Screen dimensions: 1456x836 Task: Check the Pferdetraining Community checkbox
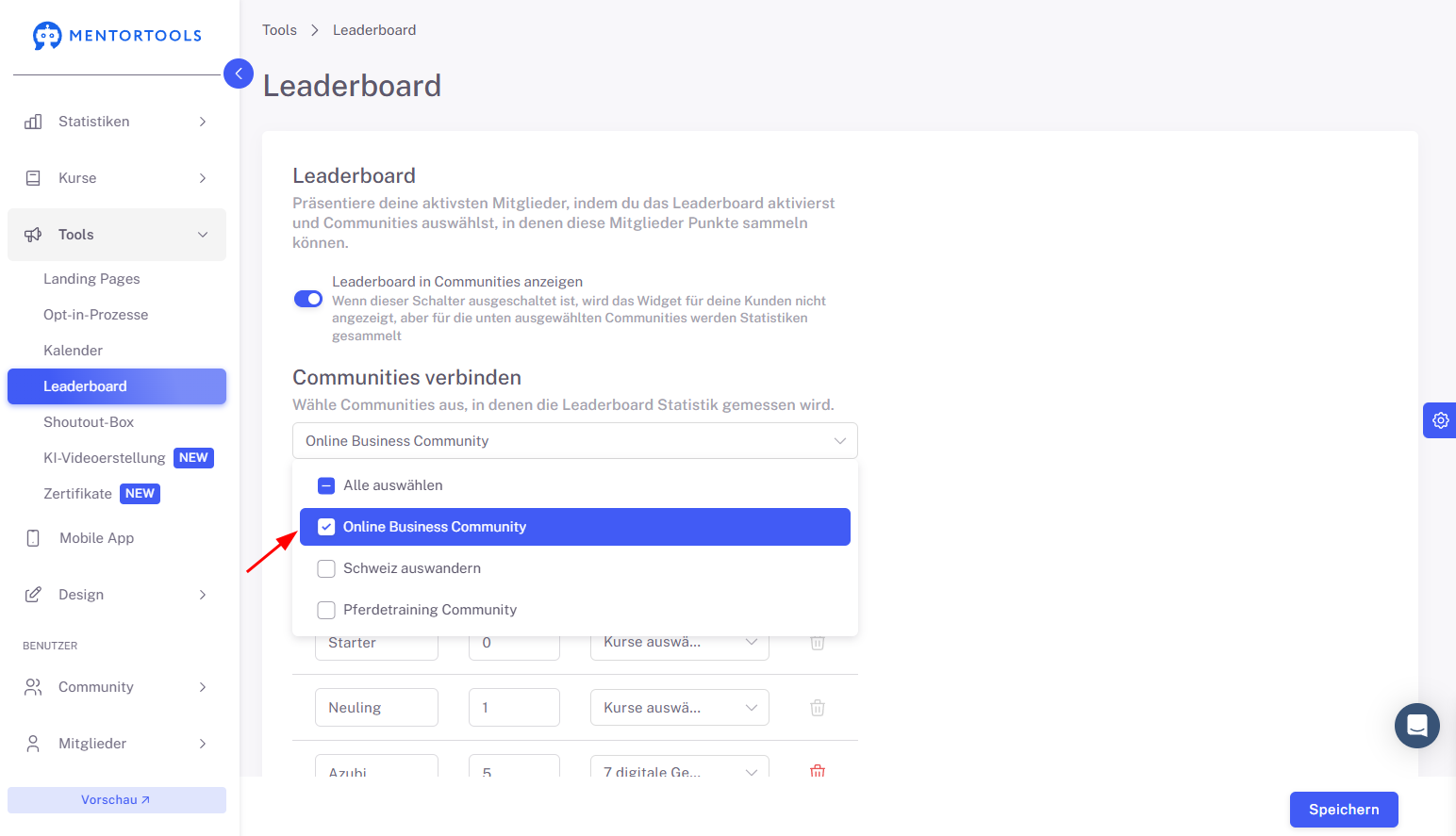coord(326,610)
